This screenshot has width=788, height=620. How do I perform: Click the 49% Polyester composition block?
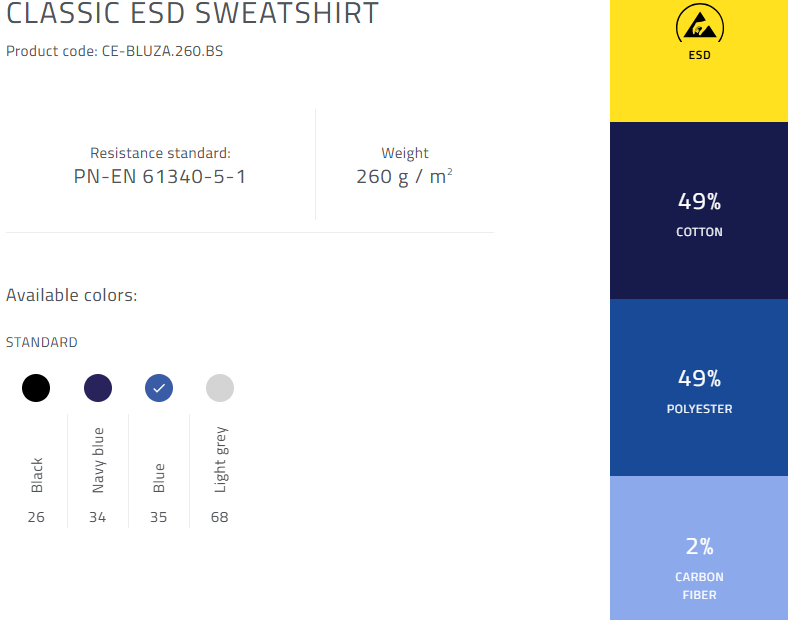pos(699,387)
